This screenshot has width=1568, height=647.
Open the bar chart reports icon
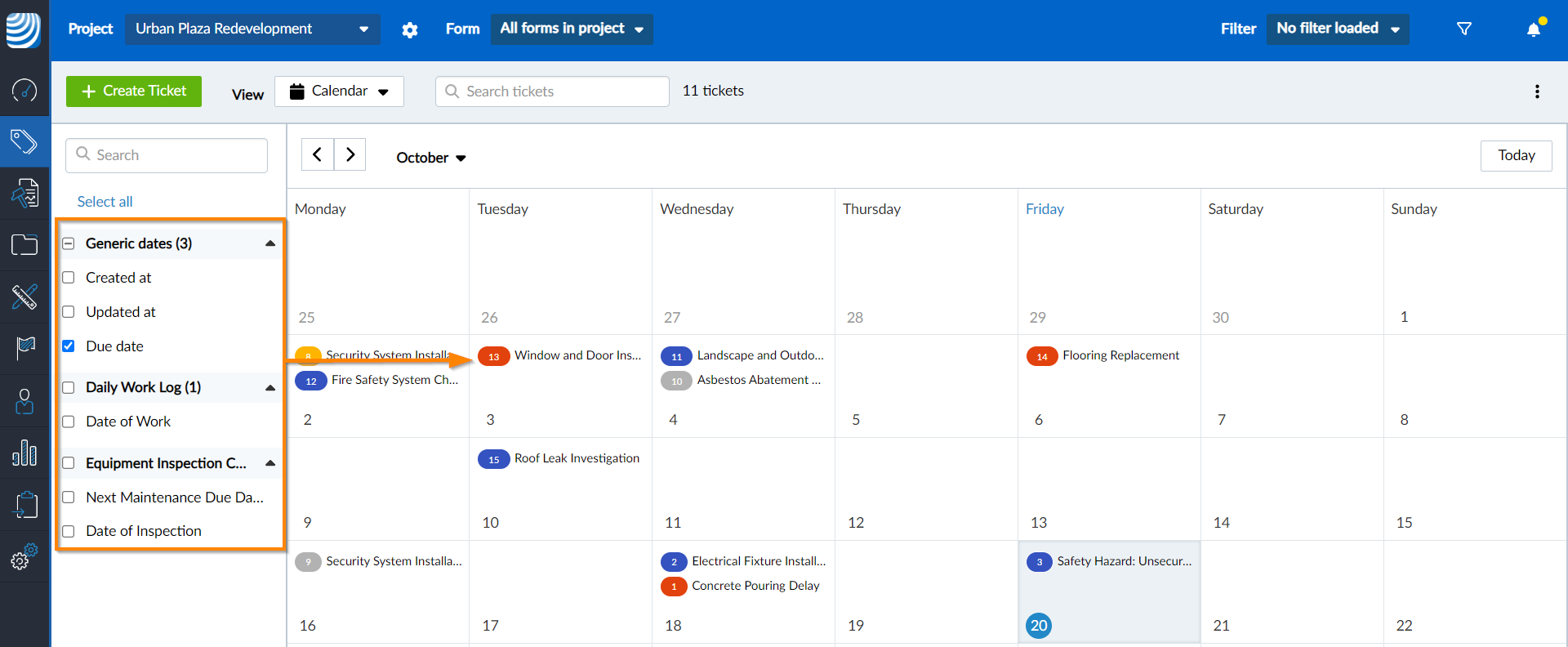click(24, 453)
